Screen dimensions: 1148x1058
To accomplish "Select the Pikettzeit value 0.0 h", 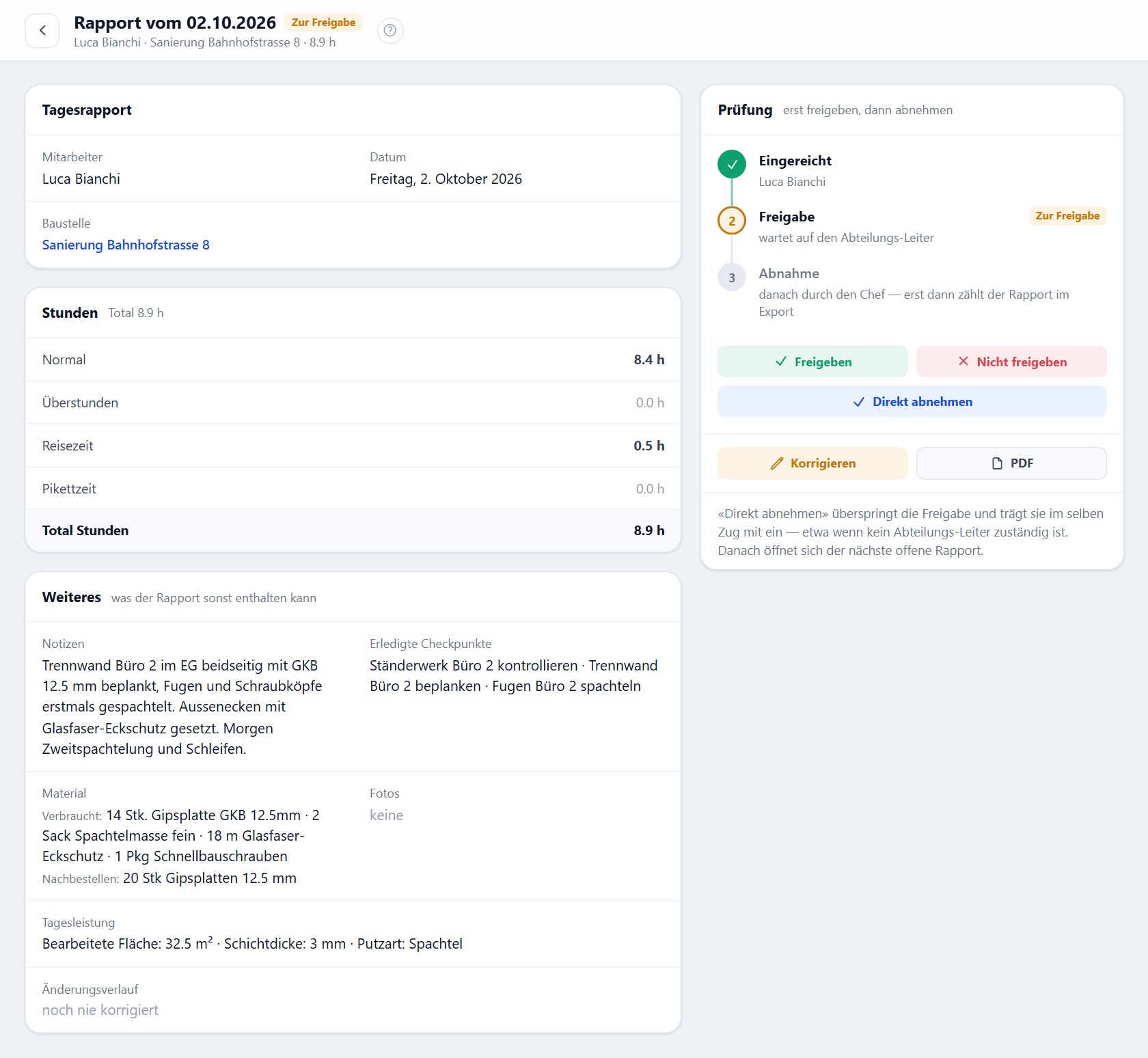I will 650,489.
